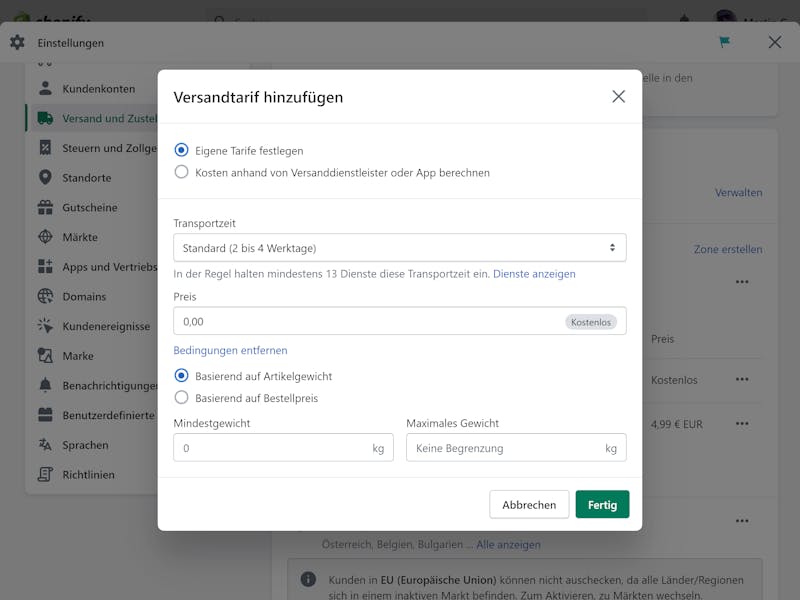The height and width of the screenshot is (600, 800).
Task: Select Basierend auf Bestellpreis radio option
Action: [x=181, y=397]
